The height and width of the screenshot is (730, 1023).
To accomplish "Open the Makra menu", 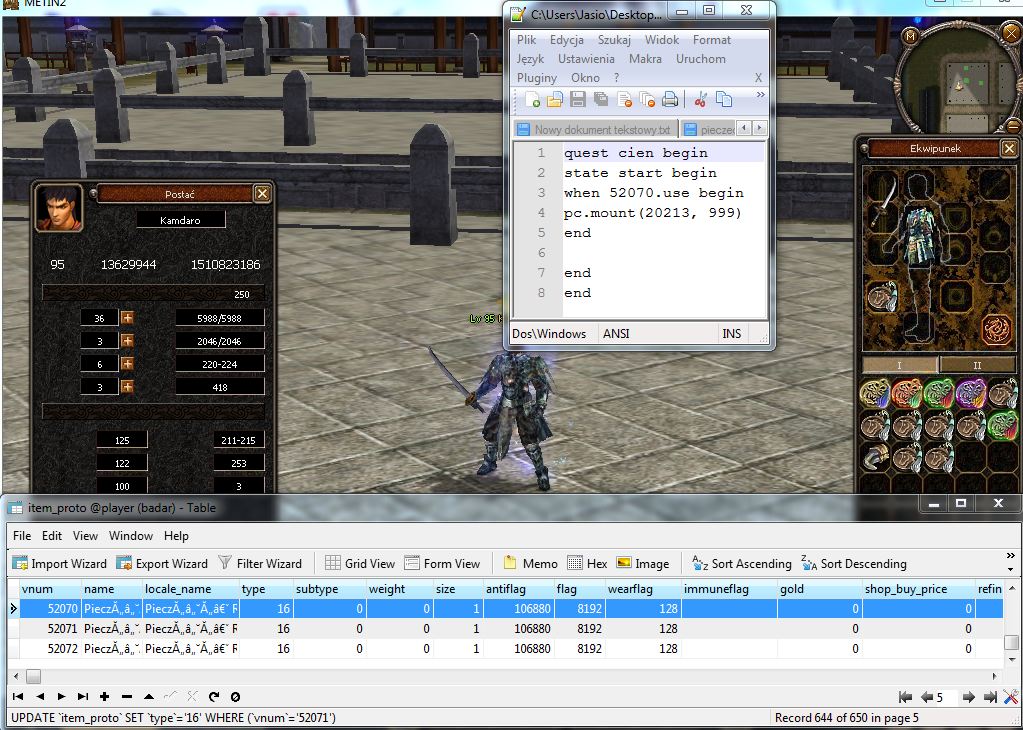I will coord(645,59).
